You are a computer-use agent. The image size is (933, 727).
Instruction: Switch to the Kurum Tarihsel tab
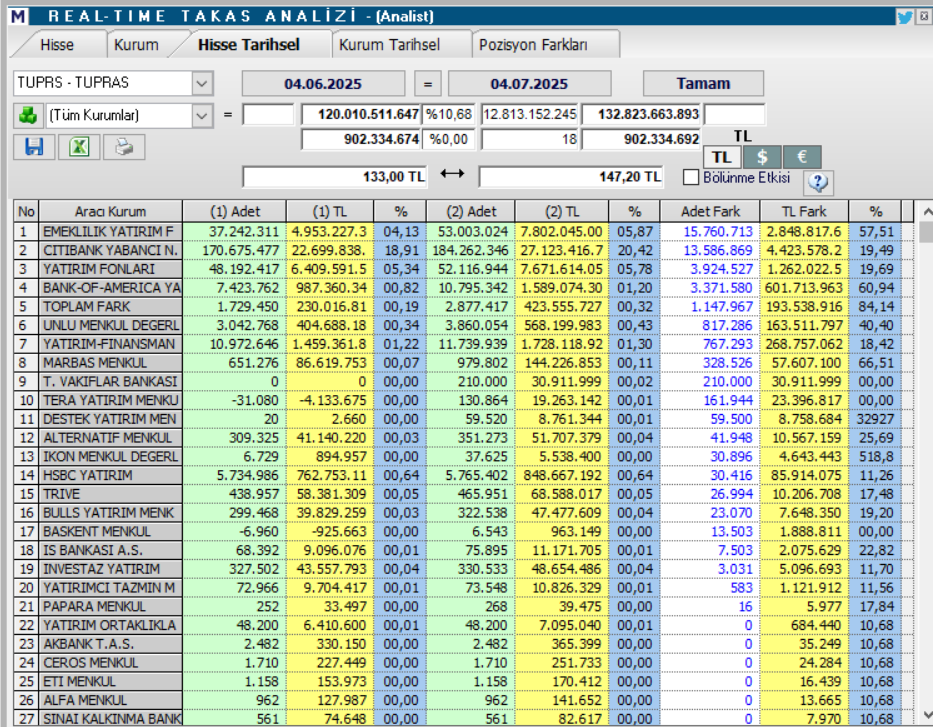click(389, 45)
